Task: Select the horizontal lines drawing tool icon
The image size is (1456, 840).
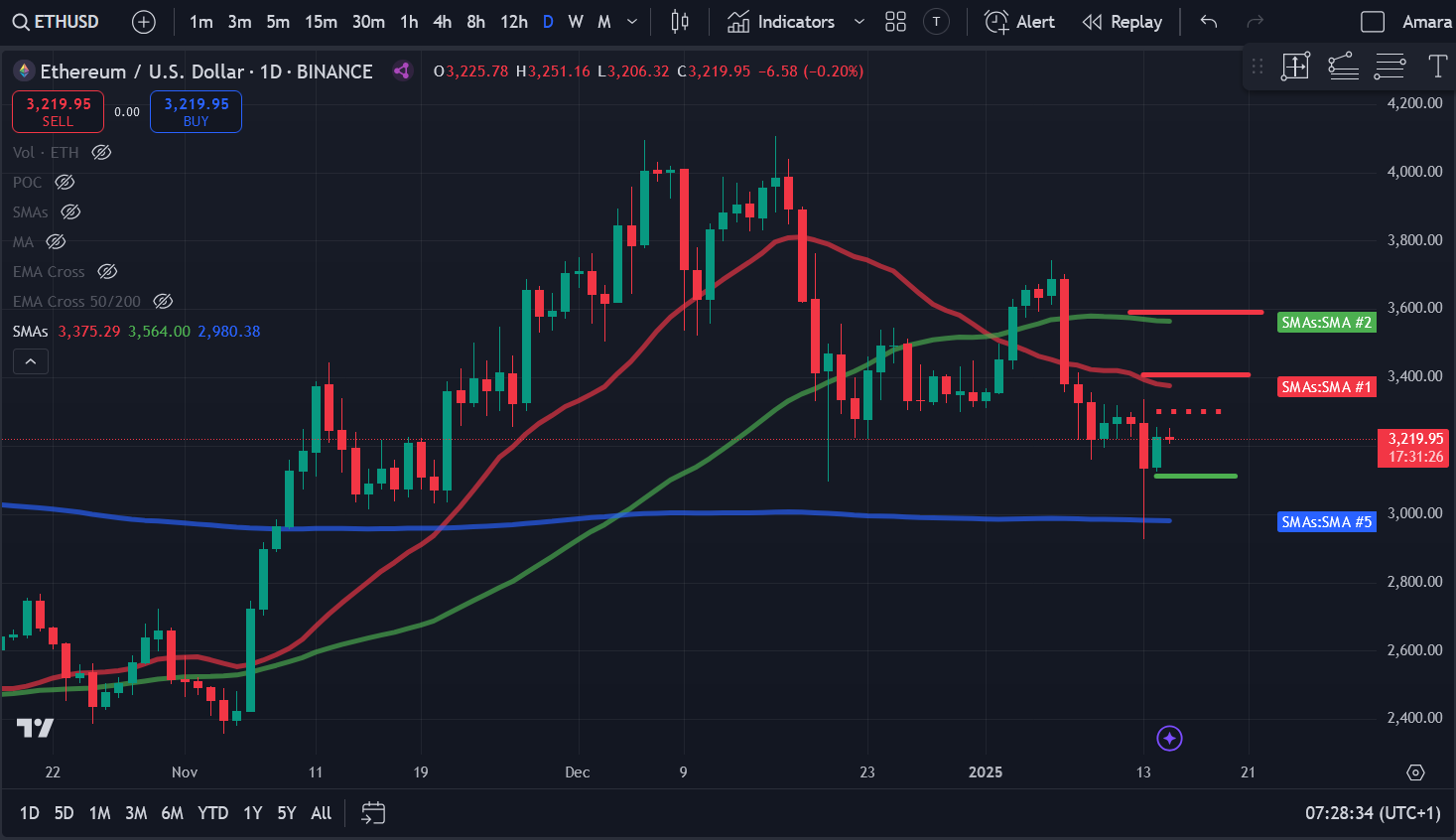Action: [1390, 67]
